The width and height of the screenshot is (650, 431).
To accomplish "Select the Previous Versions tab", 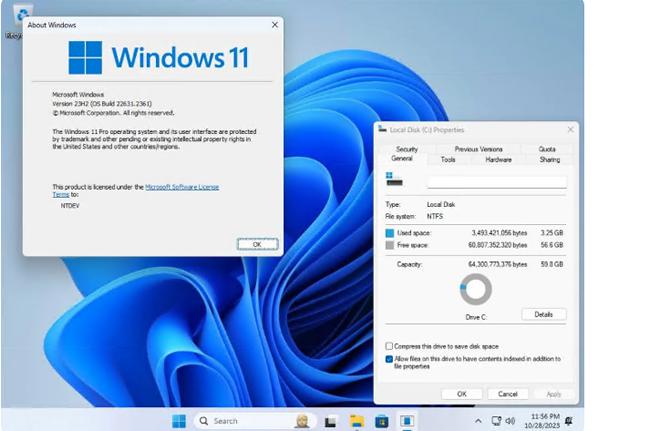I will (x=478, y=149).
